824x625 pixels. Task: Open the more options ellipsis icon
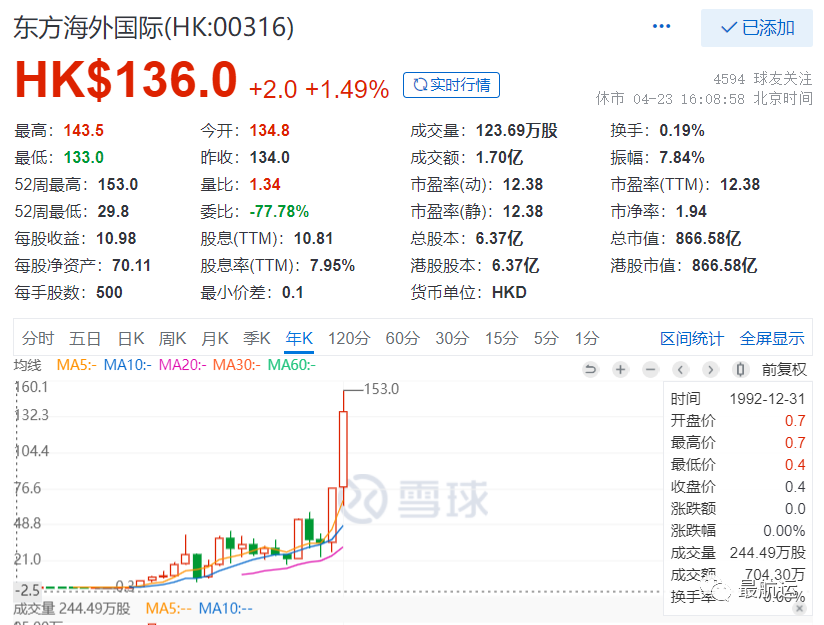tap(661, 27)
